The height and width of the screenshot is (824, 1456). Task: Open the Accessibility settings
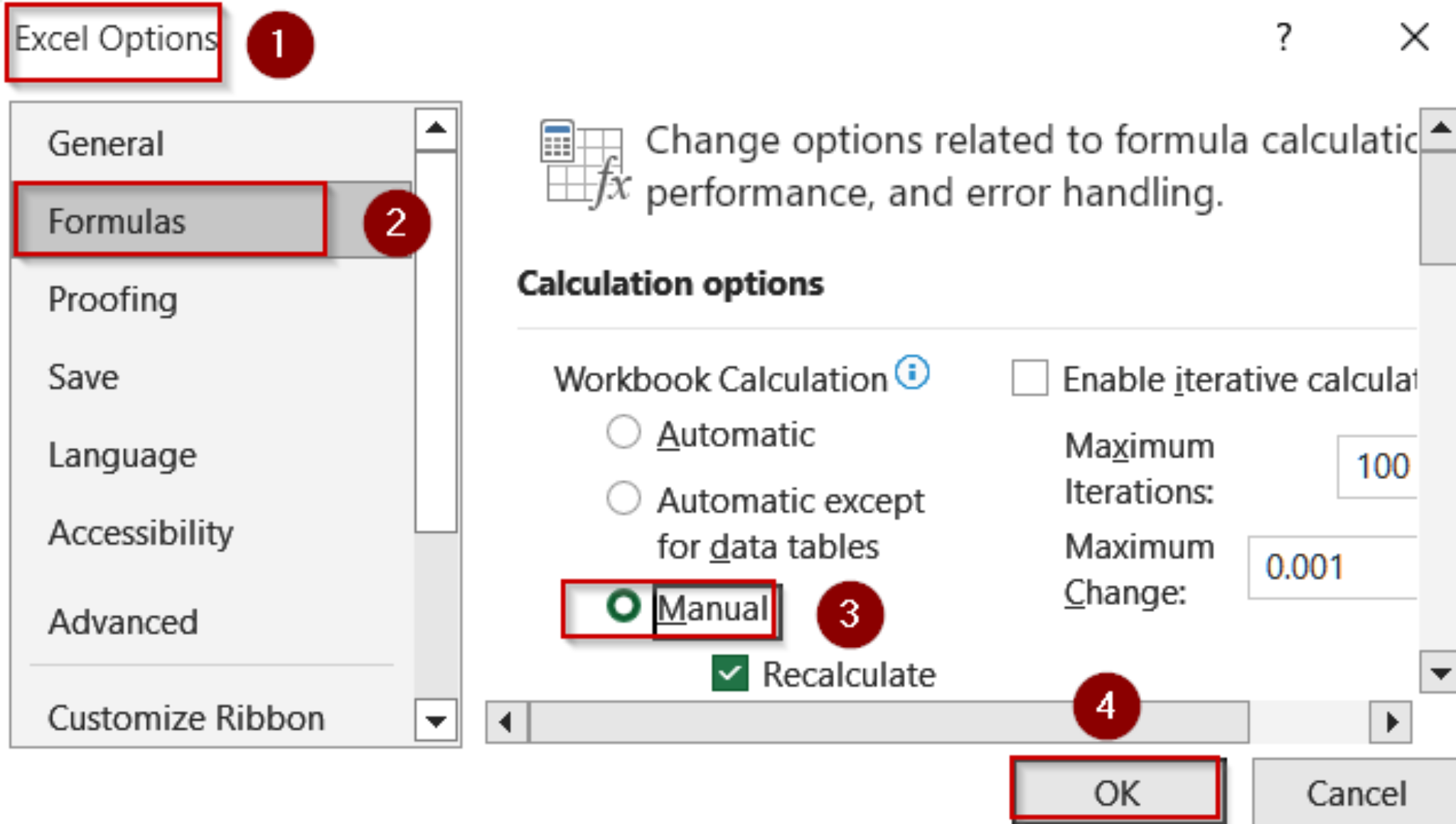tap(141, 533)
